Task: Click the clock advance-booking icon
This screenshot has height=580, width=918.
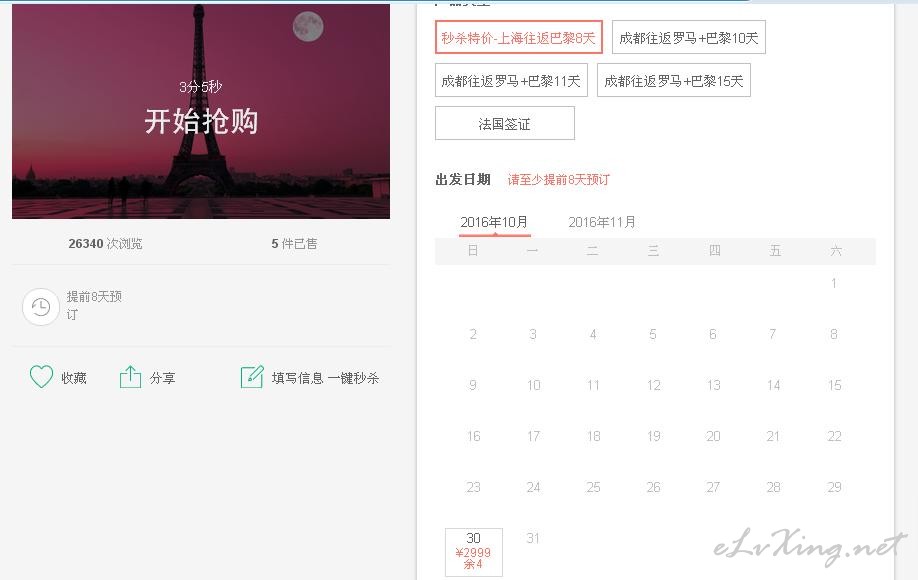Action: point(40,307)
